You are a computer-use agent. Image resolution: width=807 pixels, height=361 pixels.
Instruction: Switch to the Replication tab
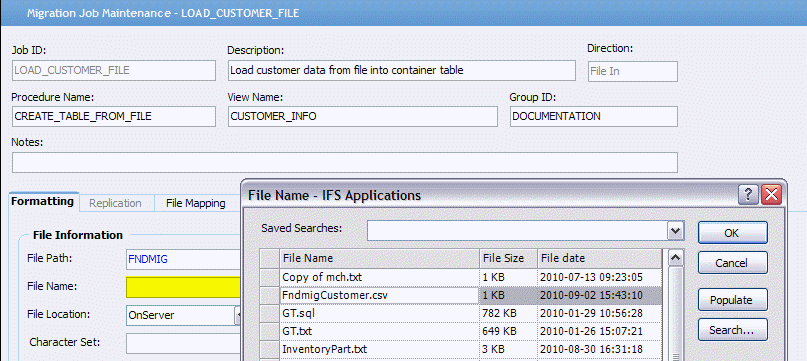(x=115, y=203)
